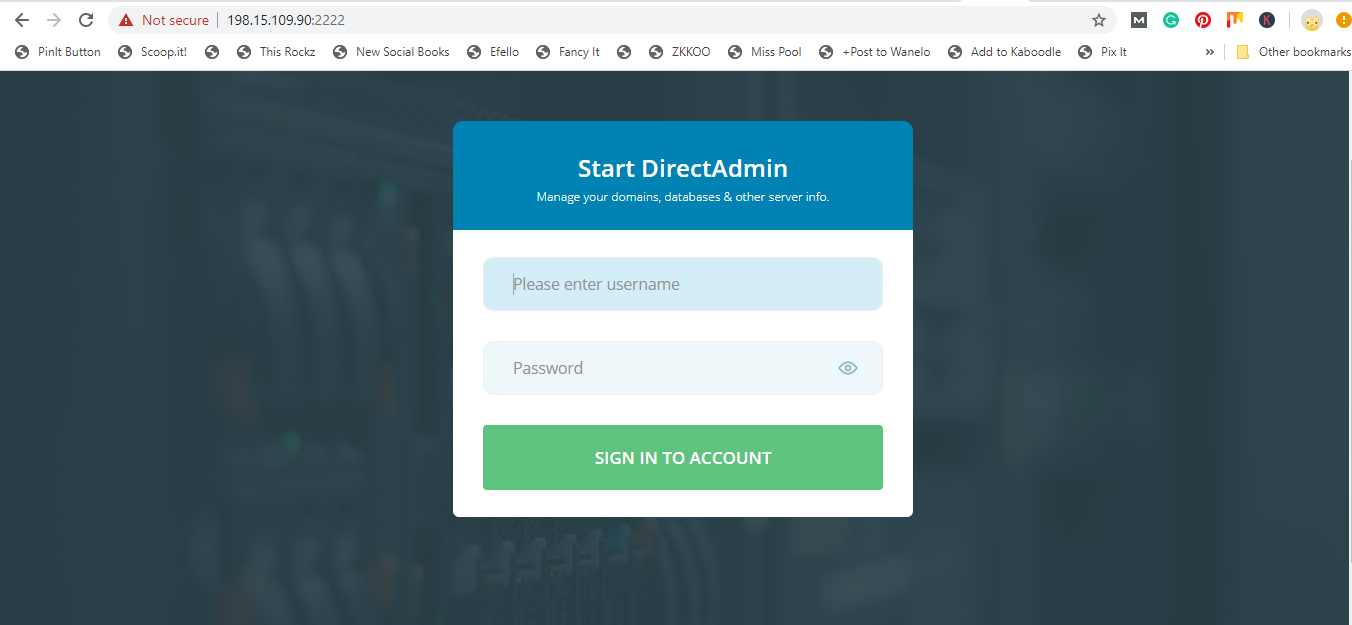Image resolution: width=1352 pixels, height=625 pixels.
Task: Open the This Rockz bookmark
Action: click(x=276, y=52)
